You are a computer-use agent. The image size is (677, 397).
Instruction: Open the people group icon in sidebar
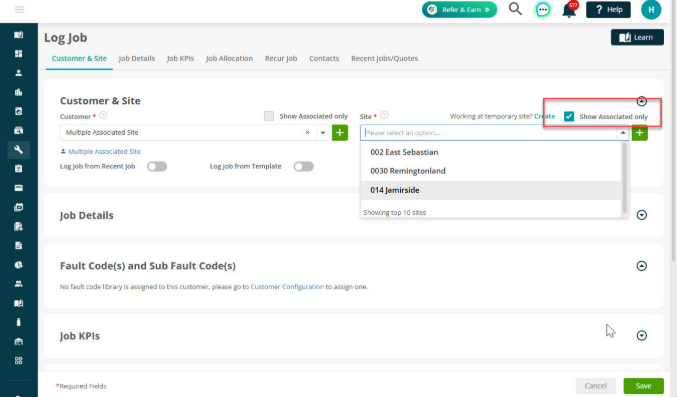[x=19, y=284]
